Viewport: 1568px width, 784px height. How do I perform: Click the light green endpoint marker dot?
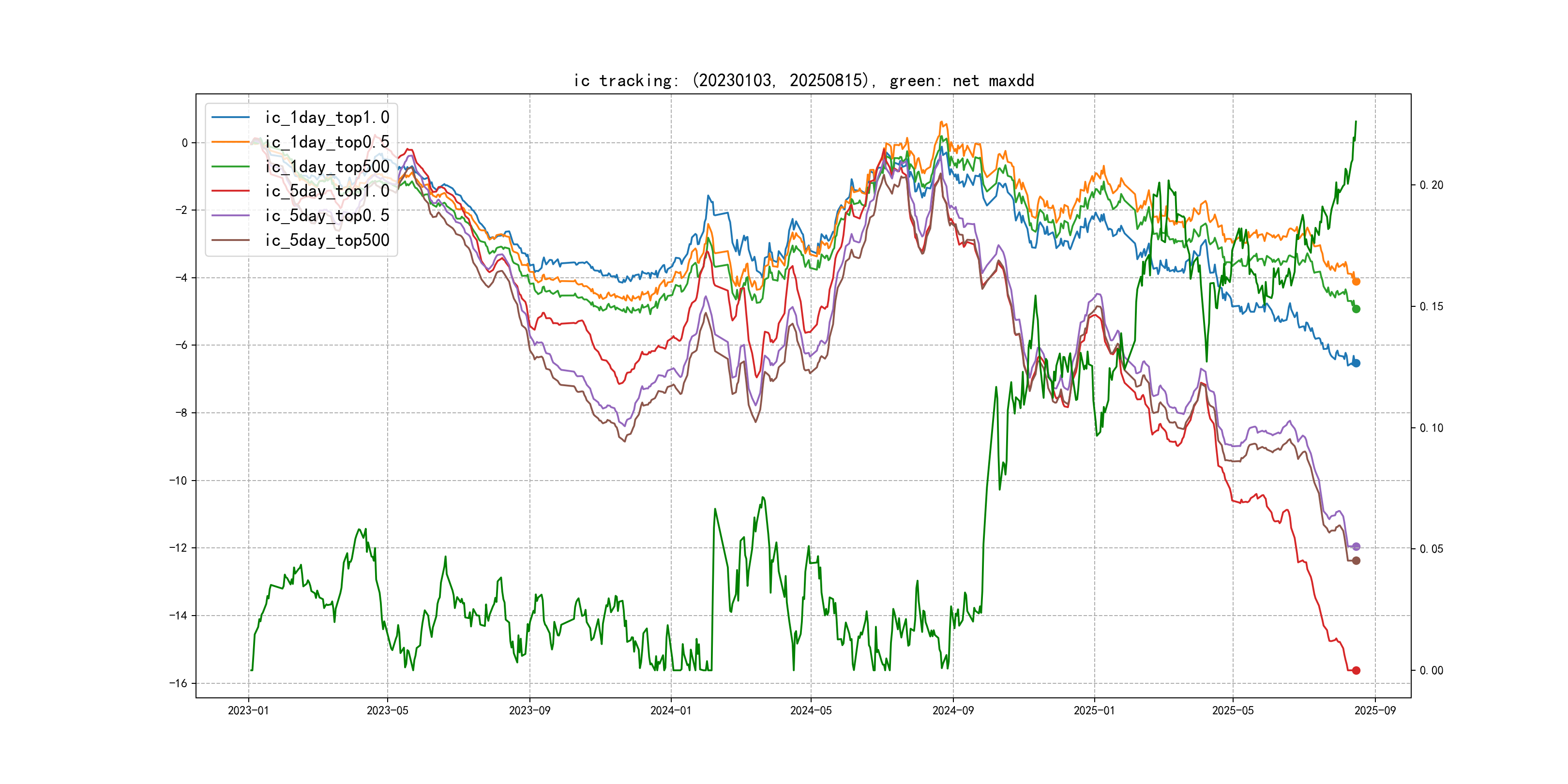pyautogui.click(x=1356, y=309)
